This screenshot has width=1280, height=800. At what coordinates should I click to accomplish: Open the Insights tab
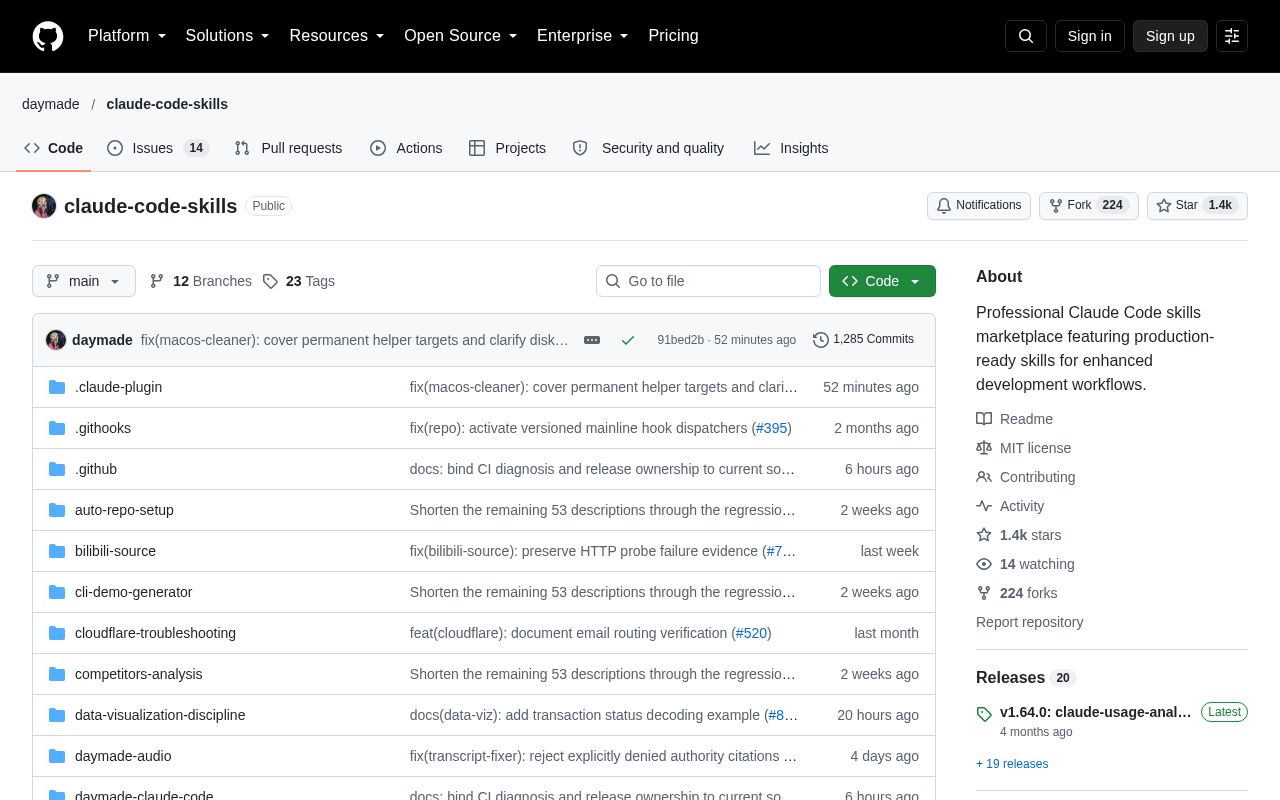(x=791, y=148)
